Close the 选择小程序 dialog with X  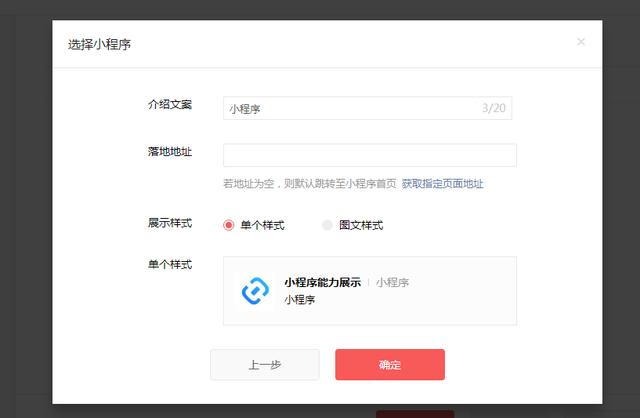click(x=581, y=42)
